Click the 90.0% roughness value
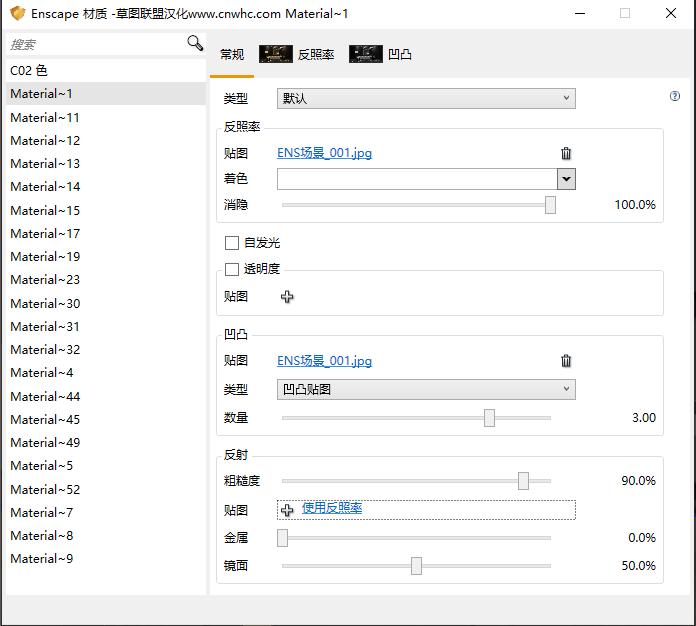696x626 pixels. [638, 481]
